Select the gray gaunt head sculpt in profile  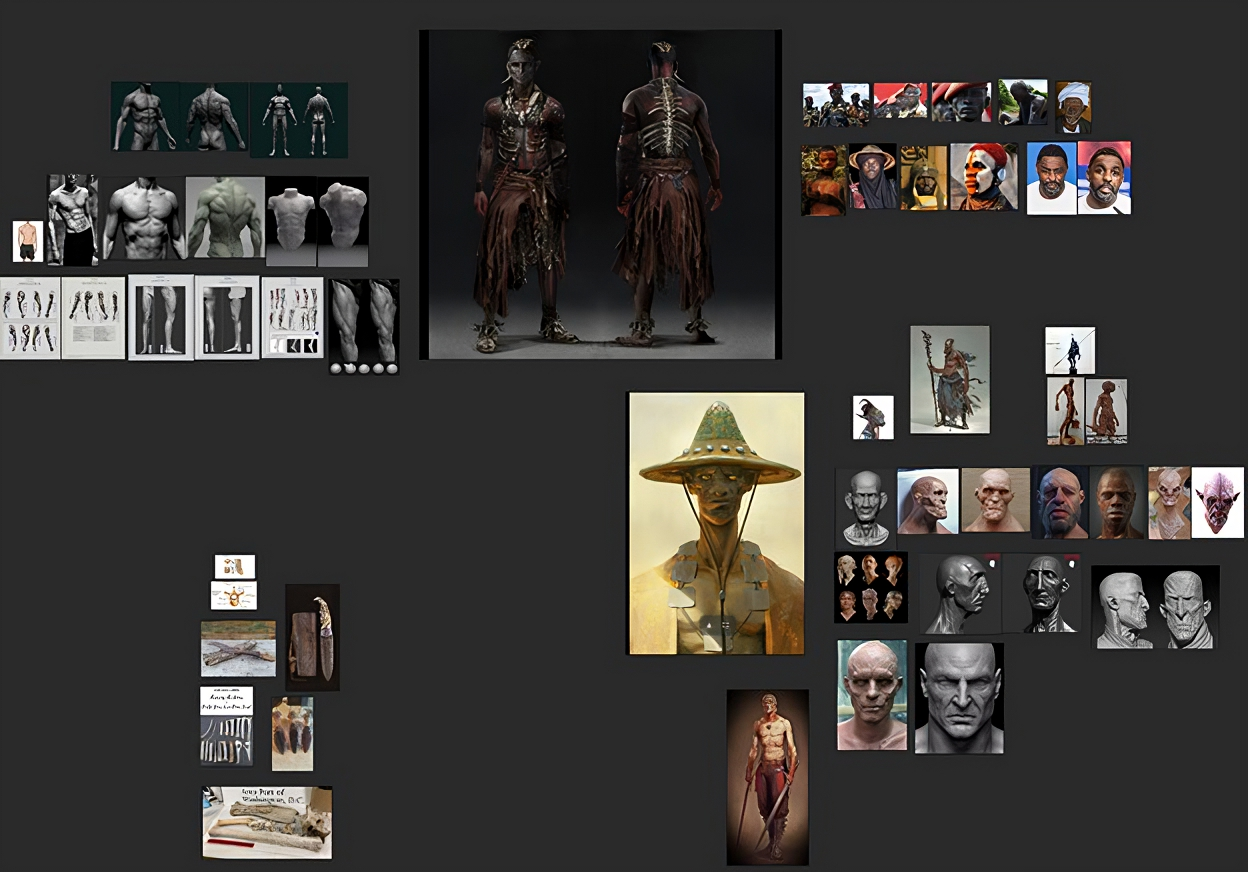click(x=960, y=593)
